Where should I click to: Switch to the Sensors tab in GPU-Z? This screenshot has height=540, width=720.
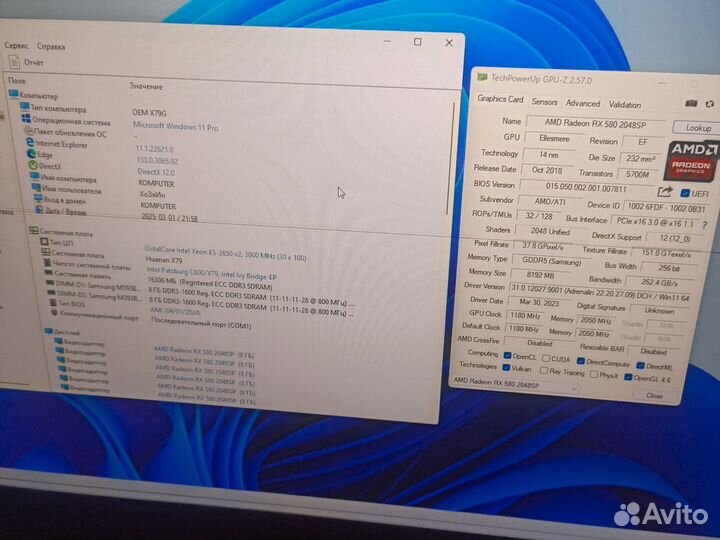544,102
